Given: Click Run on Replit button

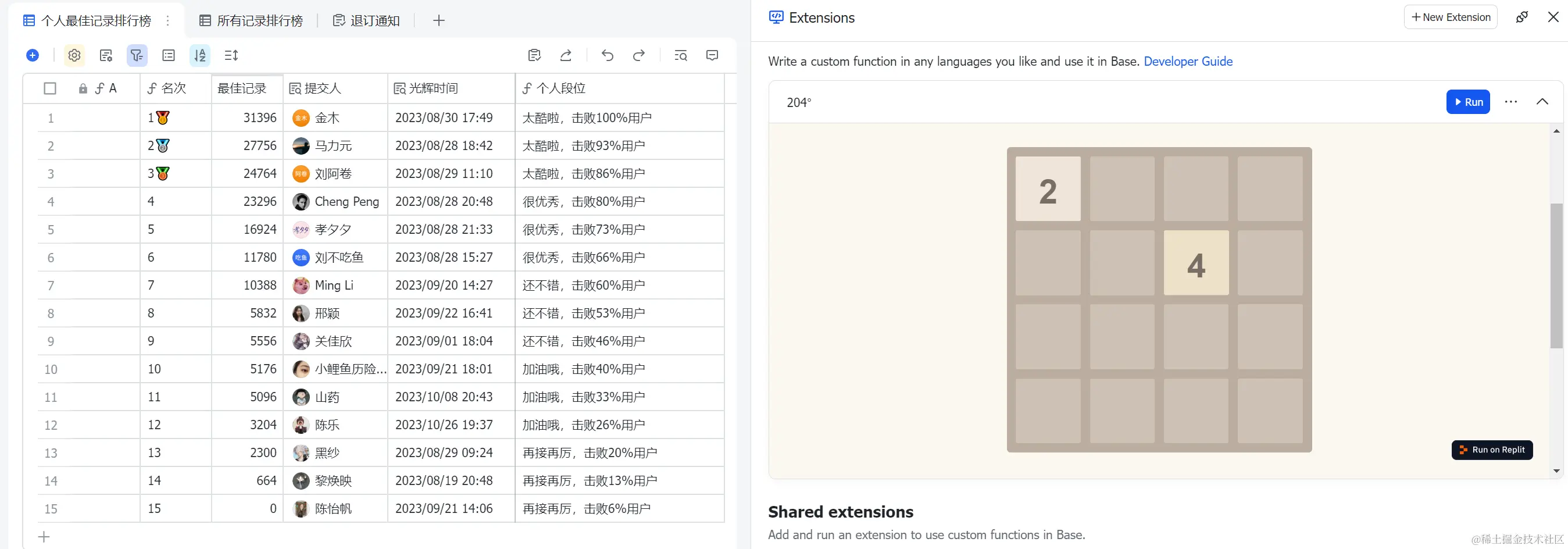Looking at the screenshot, I should (x=1492, y=450).
